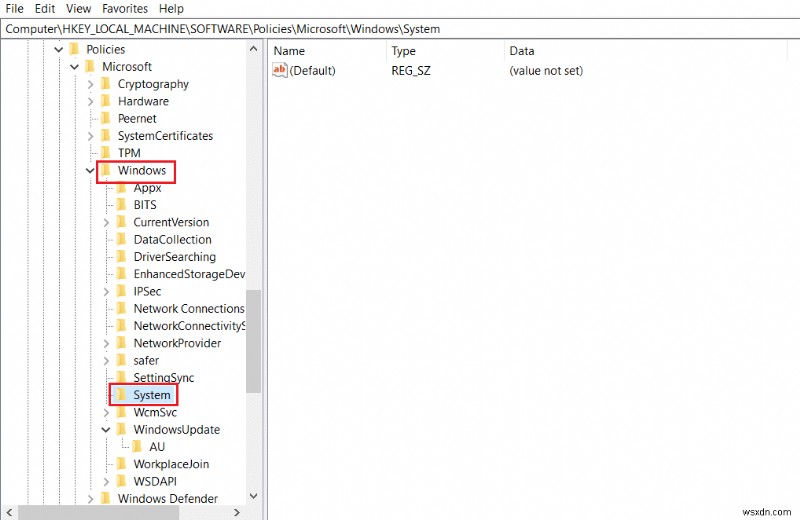
Task: Collapse the Microsoft key
Action: coord(74,67)
